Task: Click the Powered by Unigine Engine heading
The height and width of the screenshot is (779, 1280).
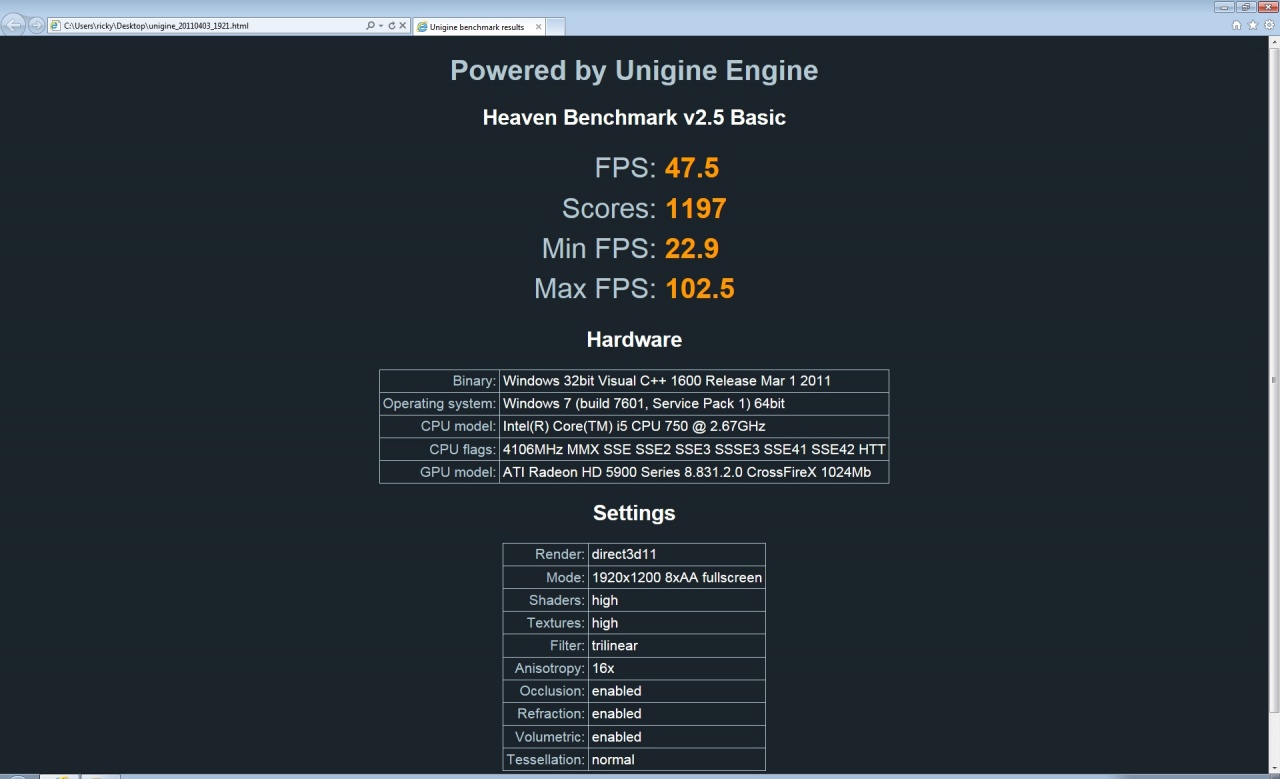Action: point(634,71)
